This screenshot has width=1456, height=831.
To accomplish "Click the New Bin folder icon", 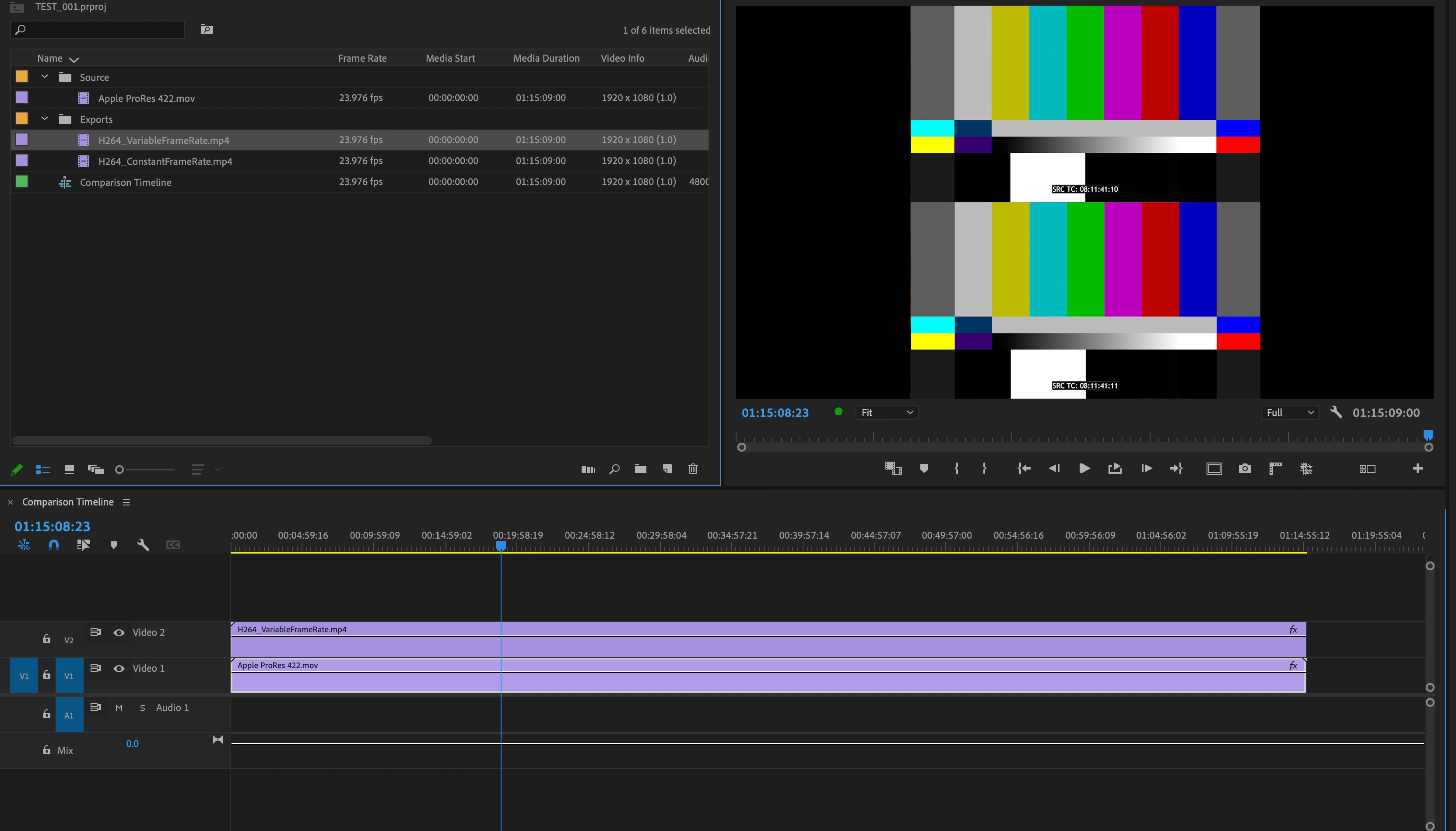I will click(x=640, y=469).
